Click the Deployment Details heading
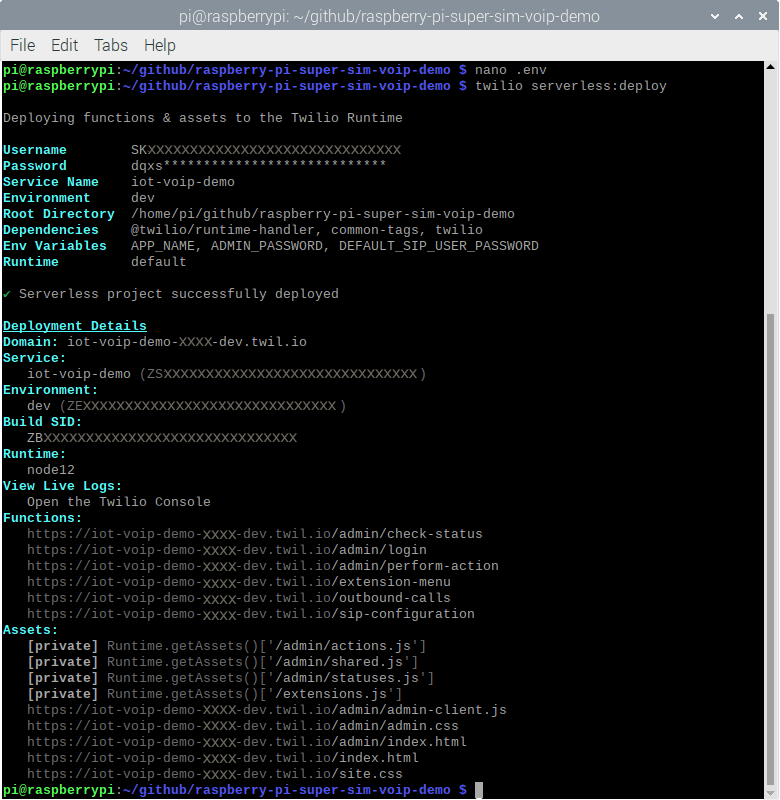The image size is (780, 800). tap(74, 326)
